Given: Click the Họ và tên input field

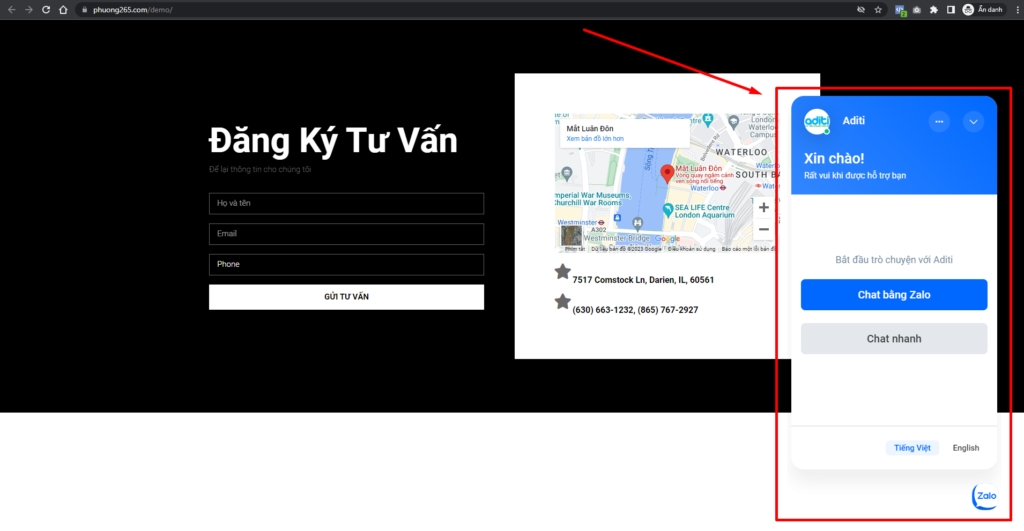Looking at the screenshot, I should tap(346, 204).
